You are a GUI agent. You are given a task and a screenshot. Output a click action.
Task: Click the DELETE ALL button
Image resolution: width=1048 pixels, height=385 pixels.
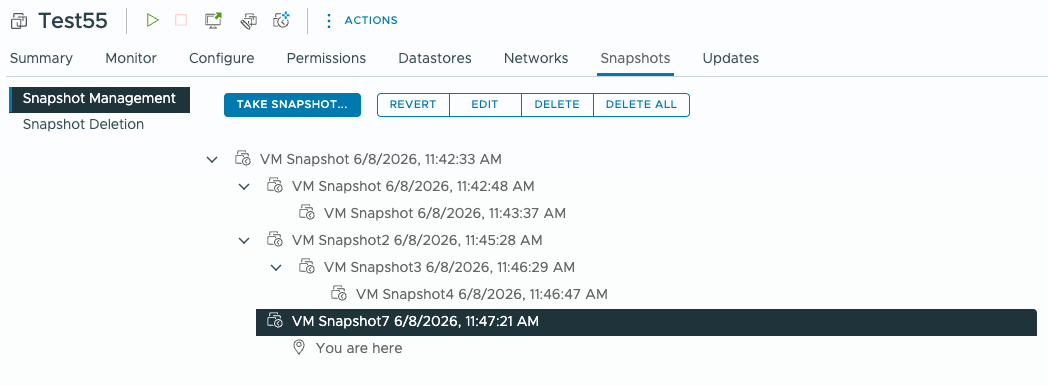pyautogui.click(x=642, y=105)
